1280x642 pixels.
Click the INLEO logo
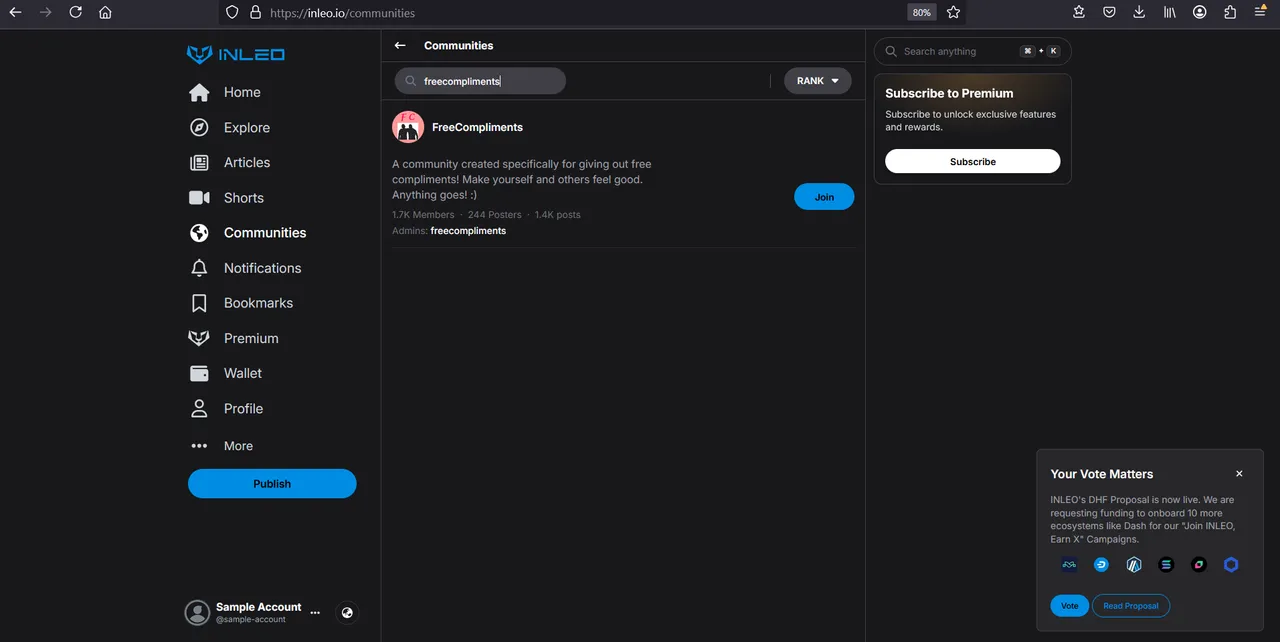pos(236,55)
